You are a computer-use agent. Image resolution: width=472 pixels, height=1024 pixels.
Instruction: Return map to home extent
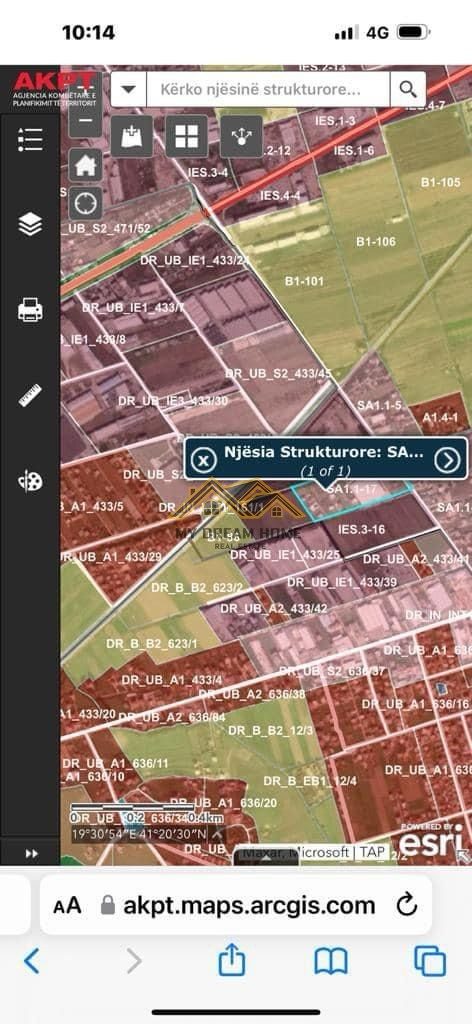[86, 165]
